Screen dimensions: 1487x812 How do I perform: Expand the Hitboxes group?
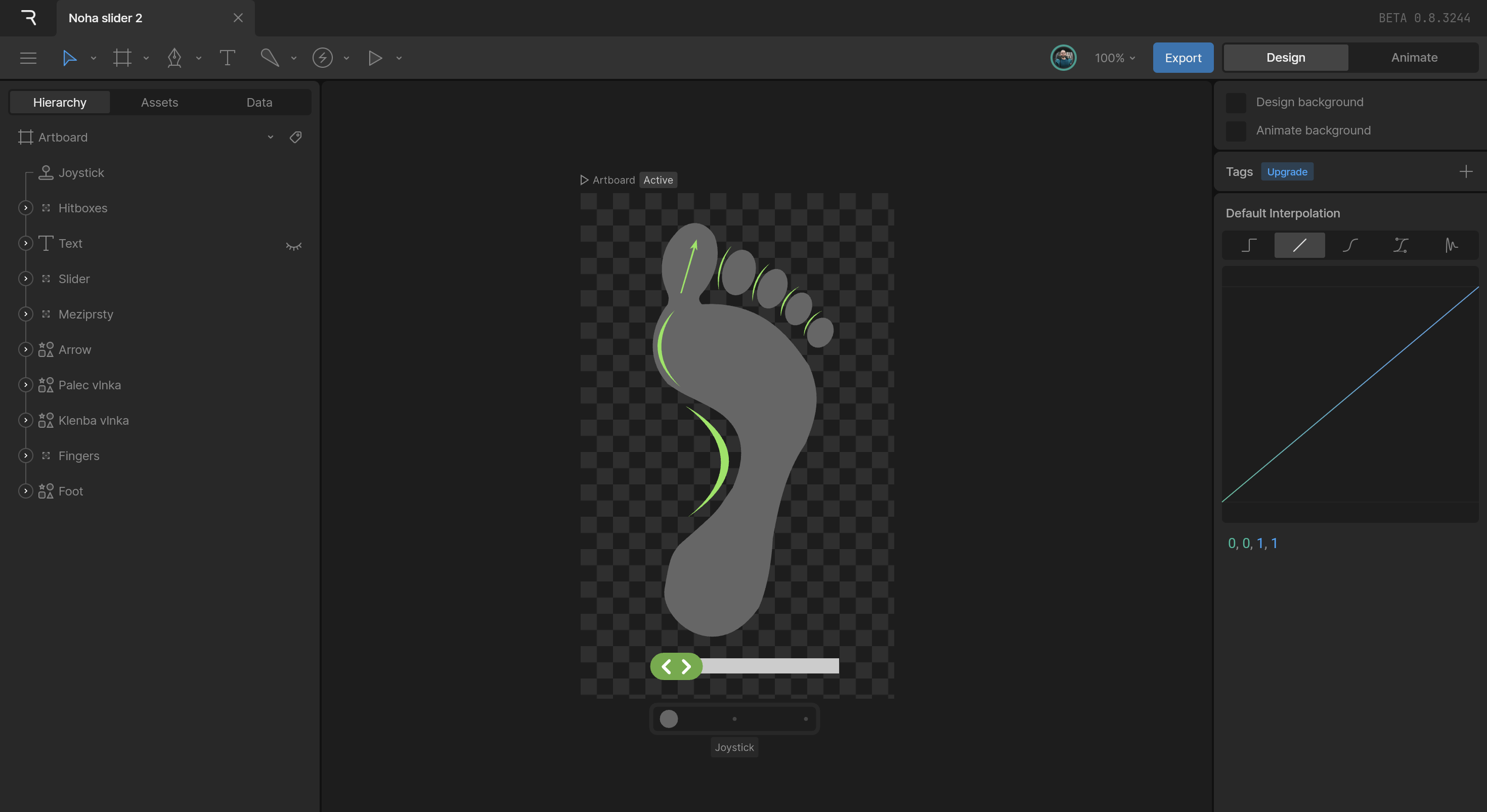coord(25,208)
